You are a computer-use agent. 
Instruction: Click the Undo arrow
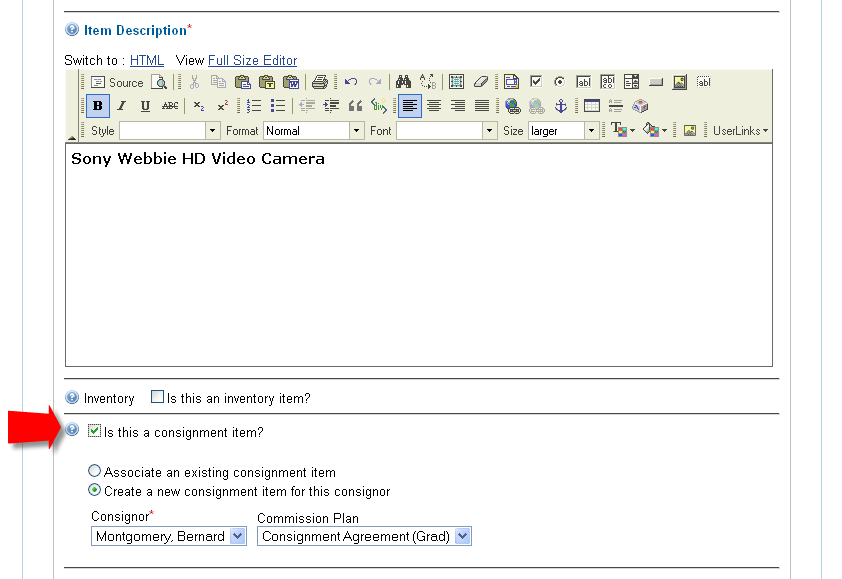point(351,82)
